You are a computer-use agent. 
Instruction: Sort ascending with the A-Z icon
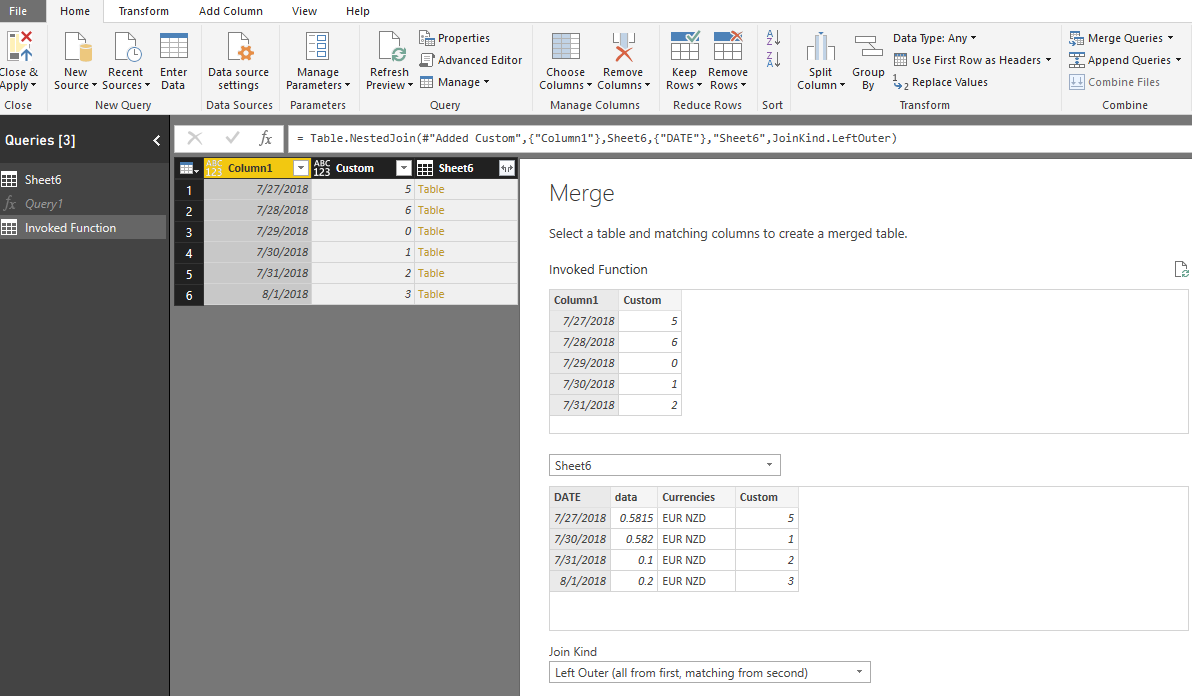(773, 37)
